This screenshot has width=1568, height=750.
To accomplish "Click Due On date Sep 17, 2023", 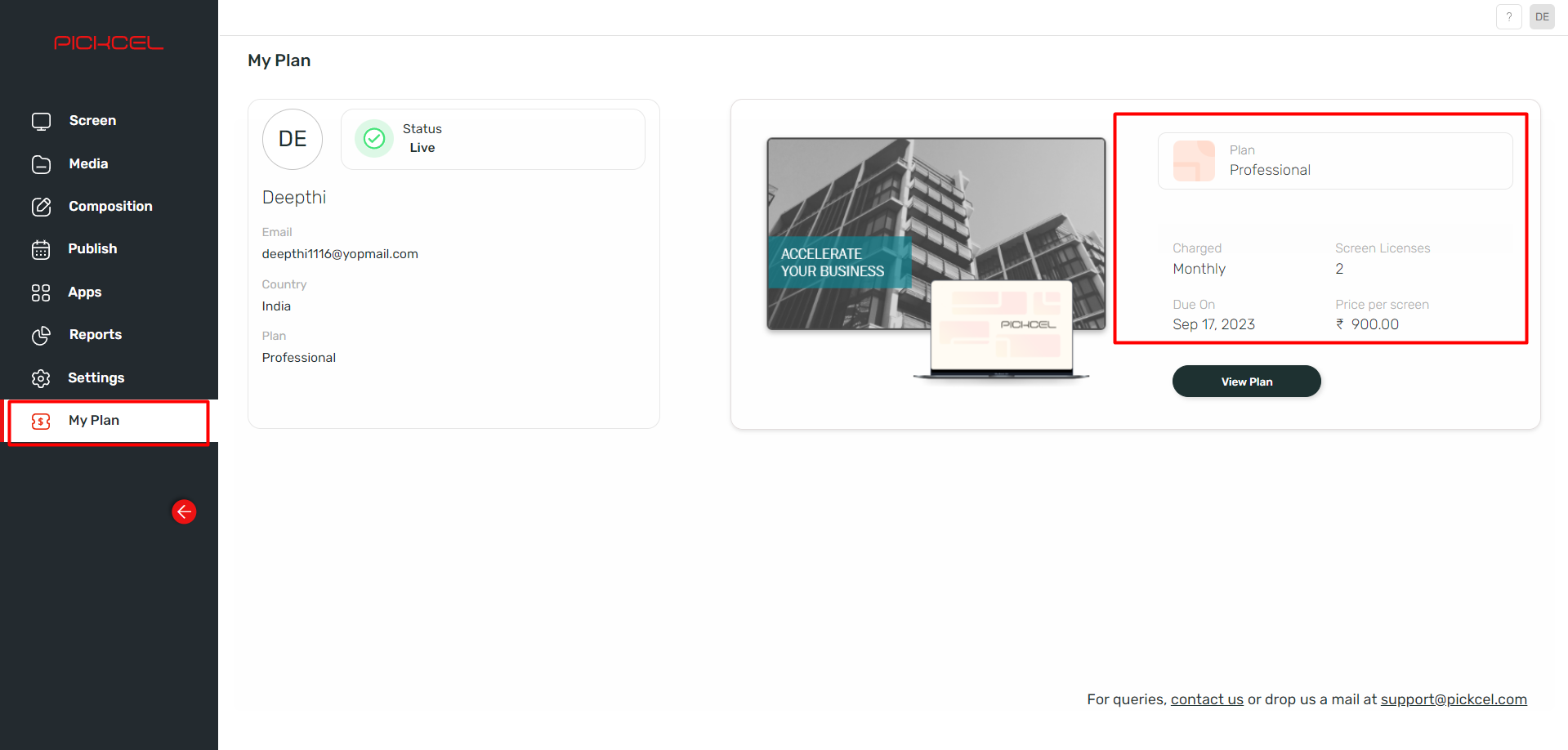I will pyautogui.click(x=1213, y=324).
